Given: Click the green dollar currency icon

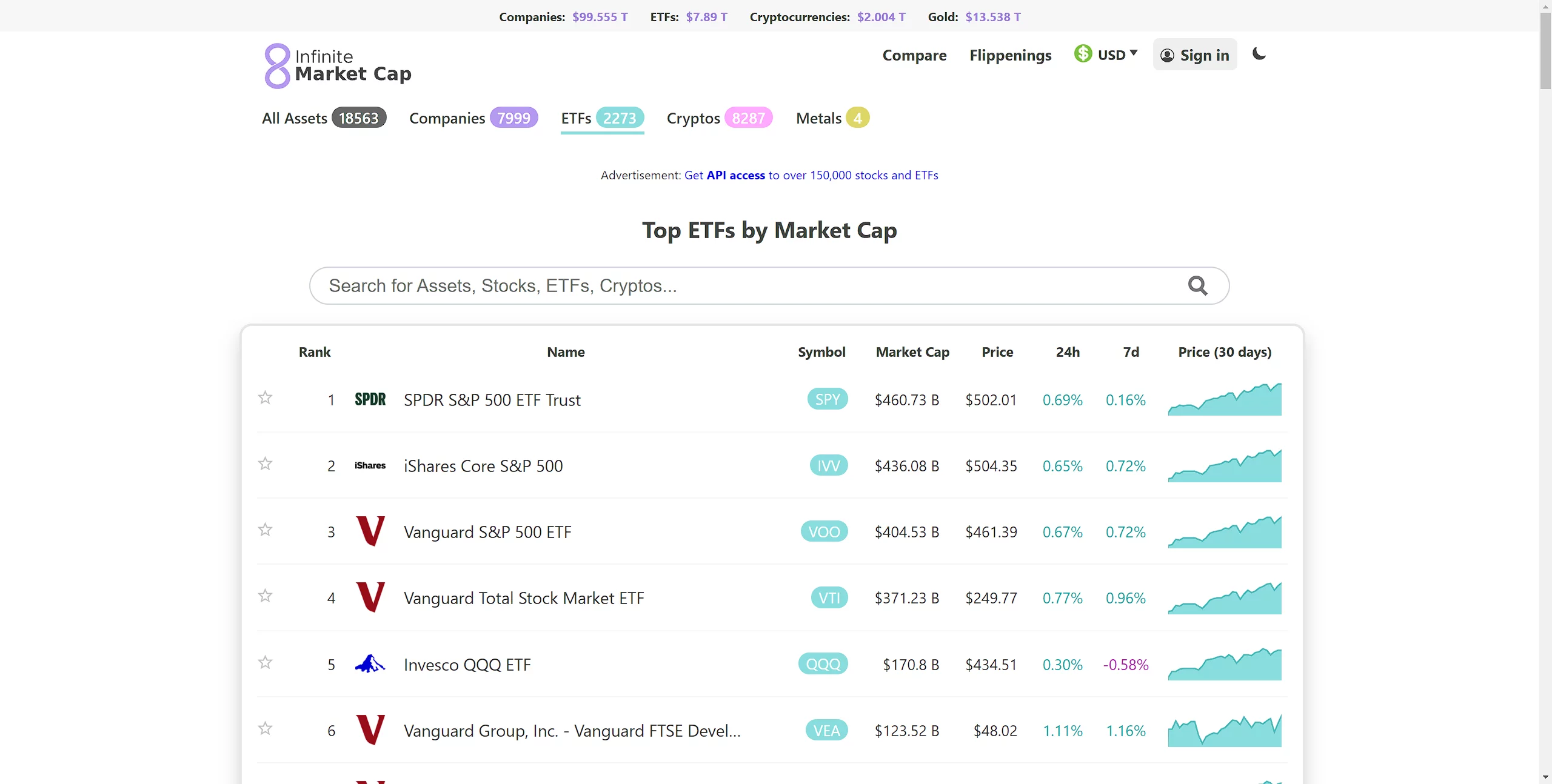Looking at the screenshot, I should [x=1083, y=54].
